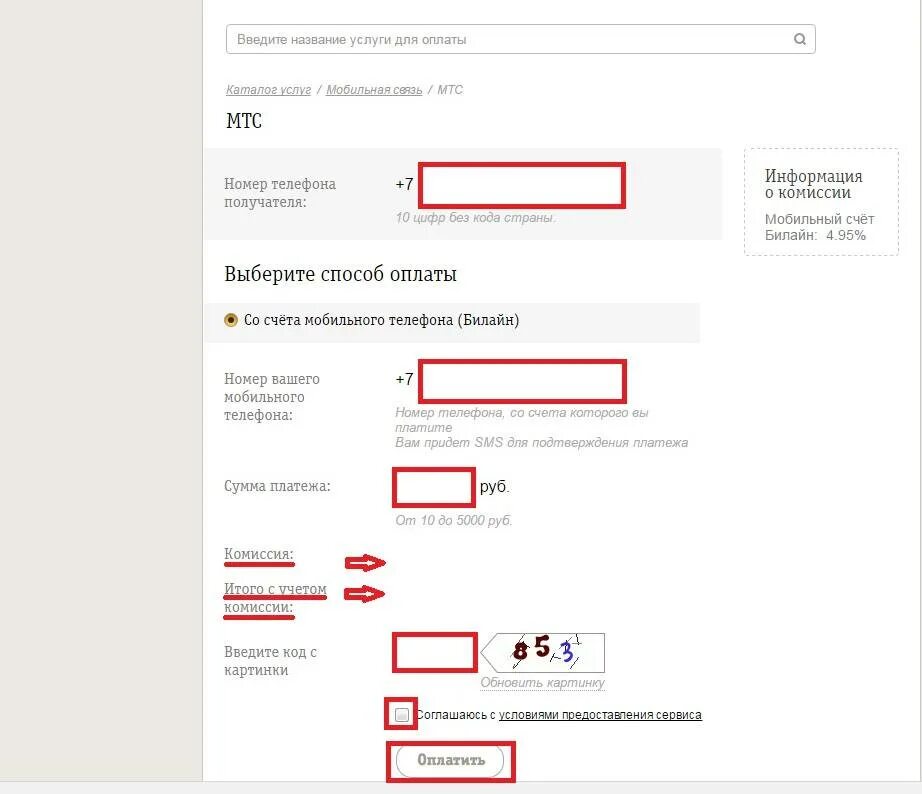Click the От 10 до 5000 руб. hint
Viewport: 922px width, 794px height.
(454, 521)
